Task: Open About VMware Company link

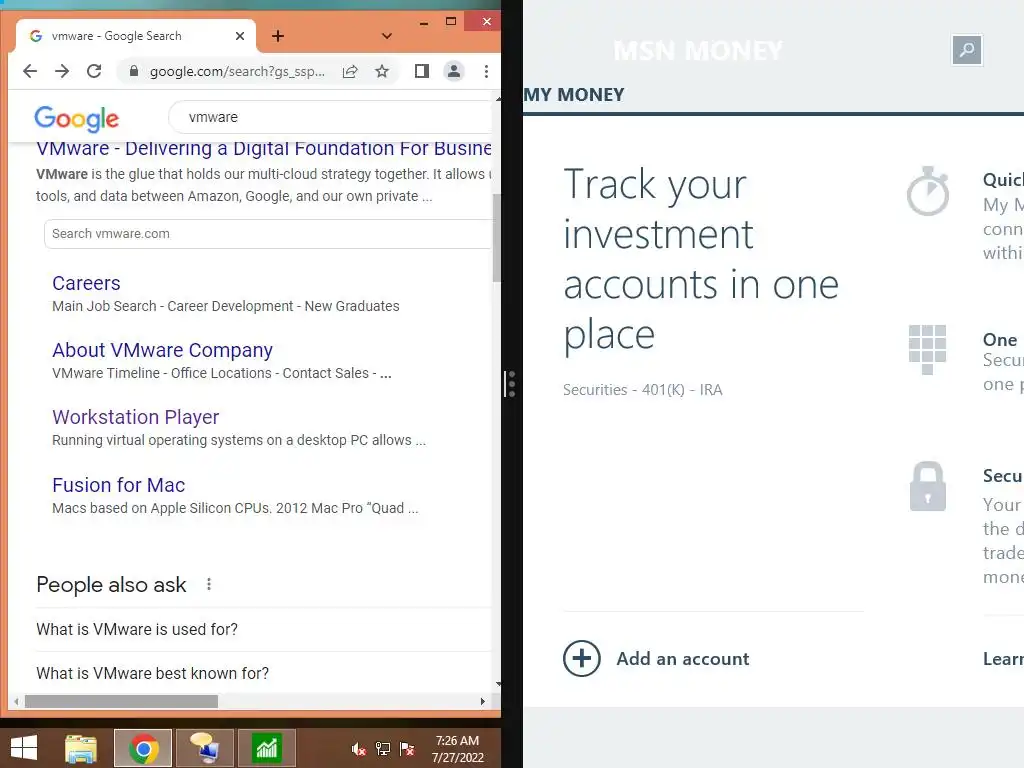Action: pos(163,350)
